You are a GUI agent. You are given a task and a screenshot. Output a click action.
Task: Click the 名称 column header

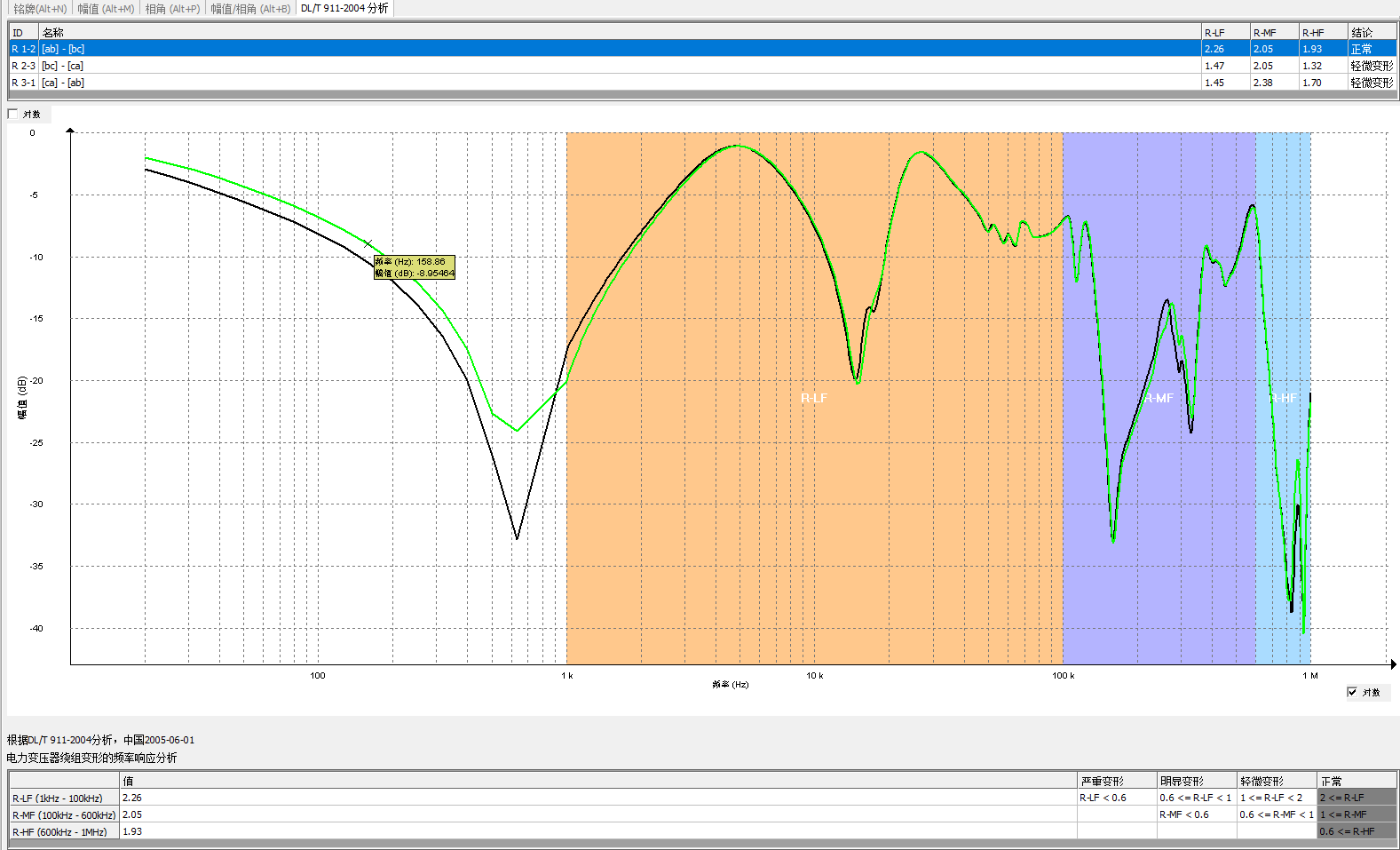pos(53,33)
